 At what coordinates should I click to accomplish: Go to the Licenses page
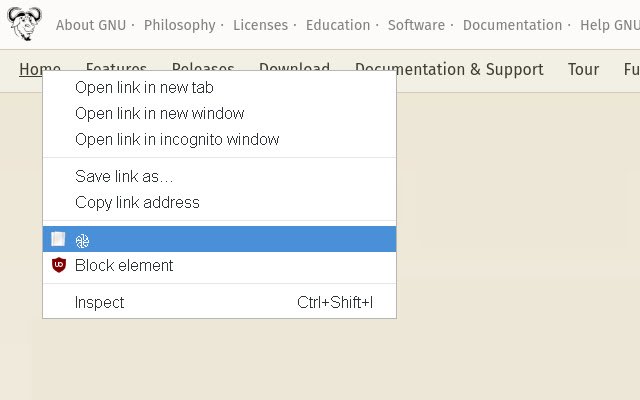[260, 25]
